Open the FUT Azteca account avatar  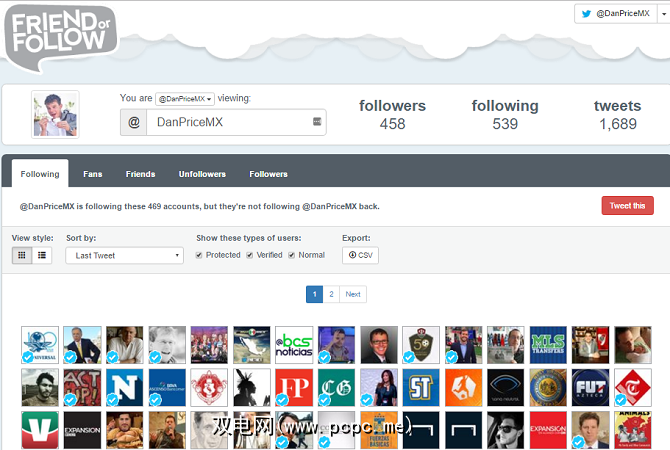[591, 388]
